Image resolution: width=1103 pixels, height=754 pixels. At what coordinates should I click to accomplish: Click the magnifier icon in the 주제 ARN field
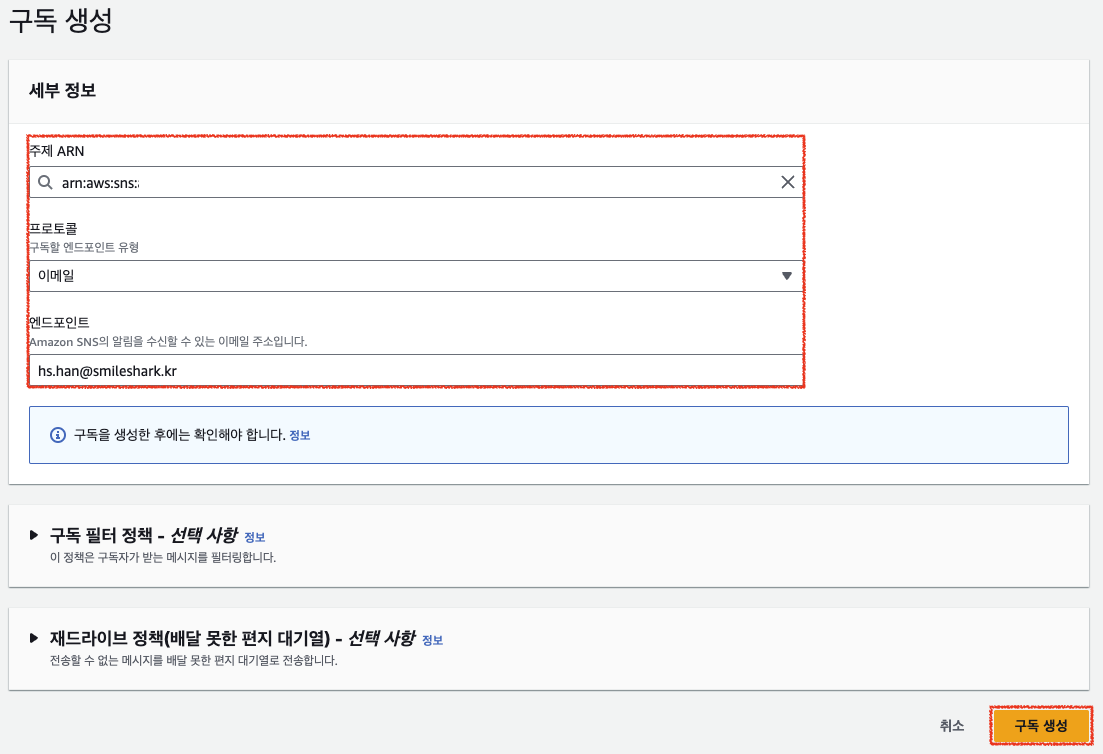tap(45, 182)
